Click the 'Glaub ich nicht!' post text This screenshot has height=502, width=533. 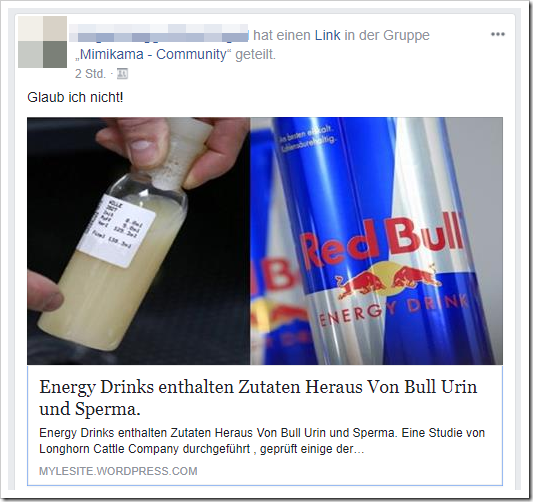(75, 98)
